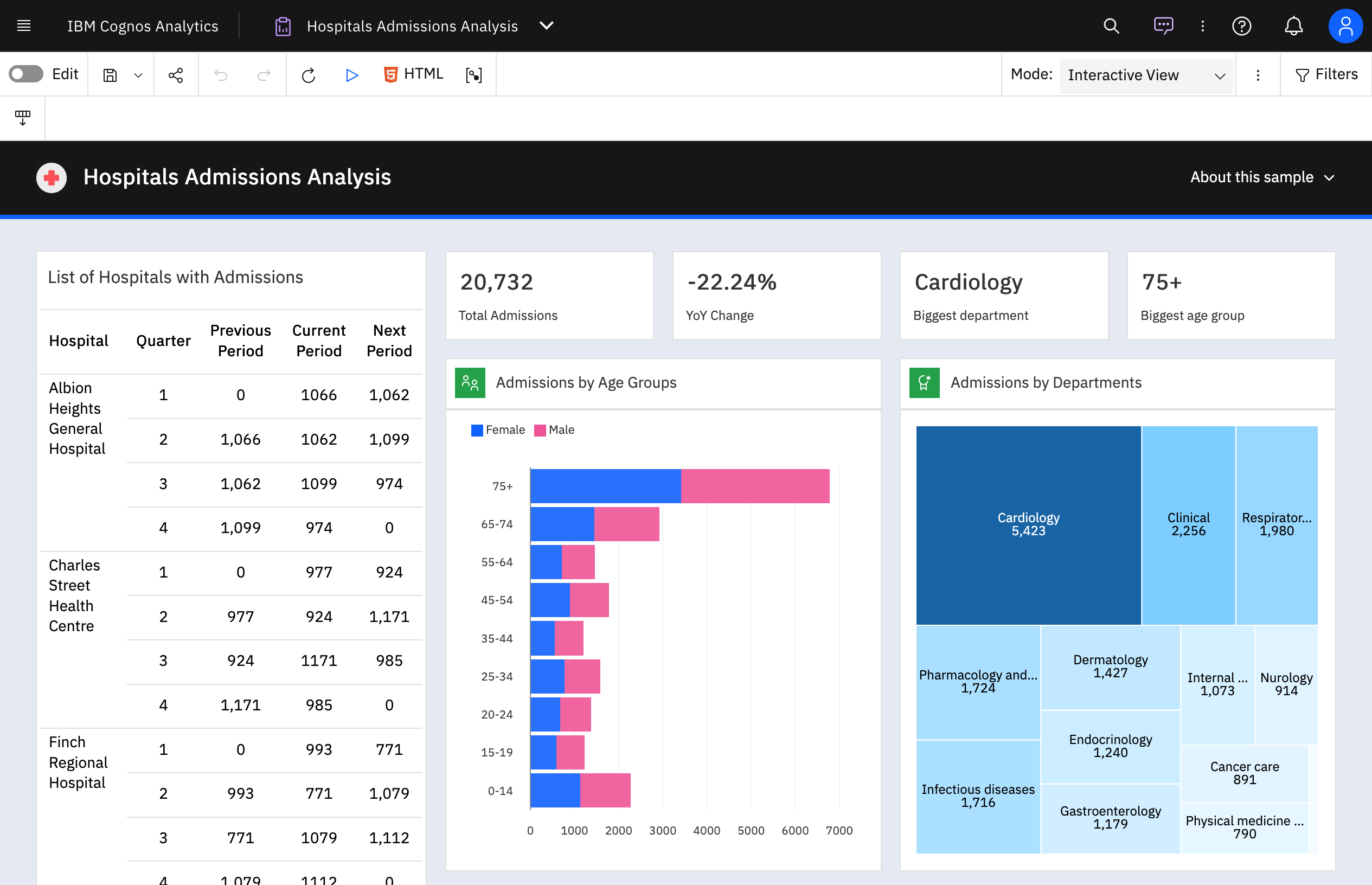Expand the Save options dropdown arrow
The width and height of the screenshot is (1372, 885).
(x=138, y=75)
